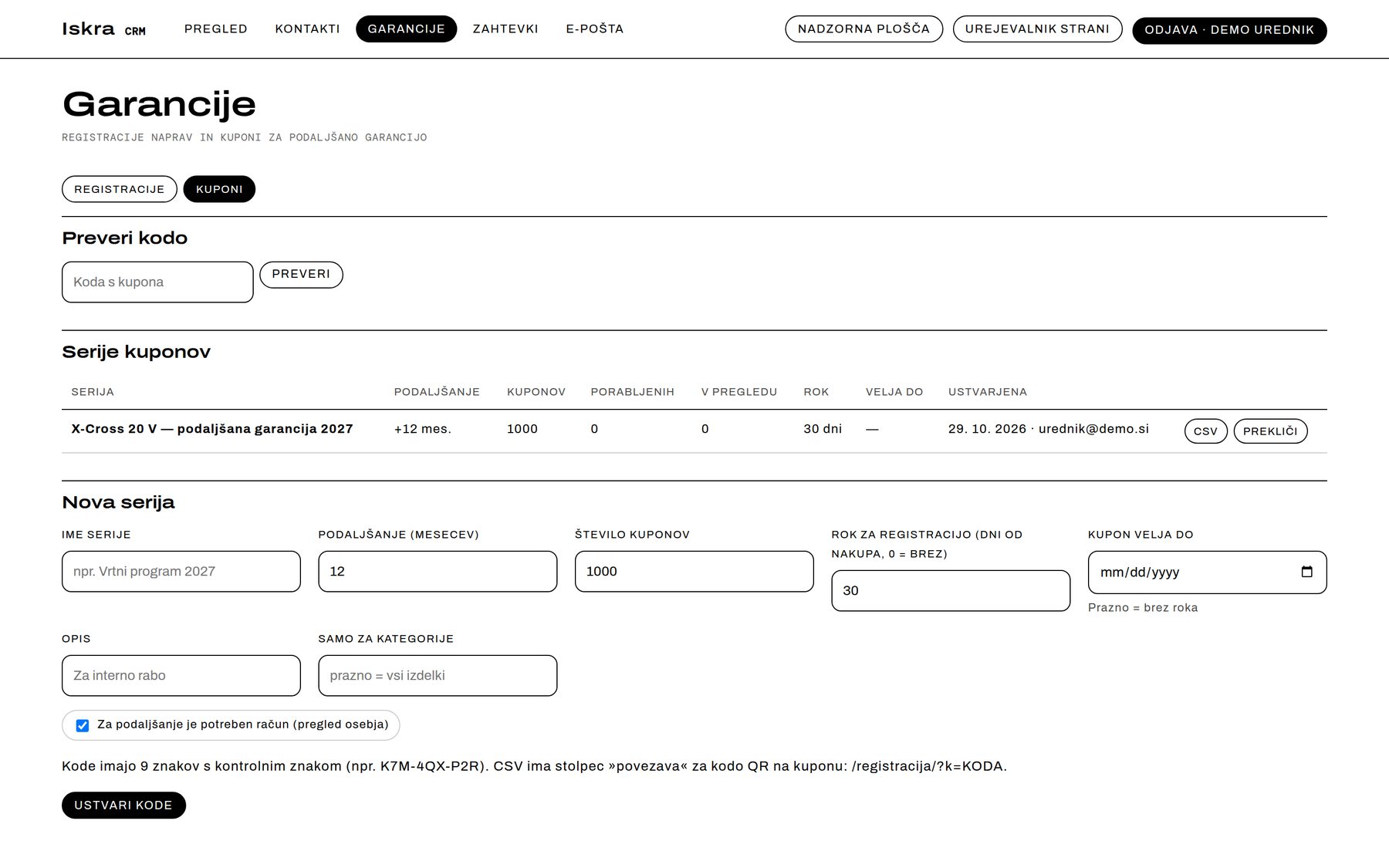Focus the 'Koda s kupona' input
This screenshot has width=1389, height=868.
click(157, 282)
